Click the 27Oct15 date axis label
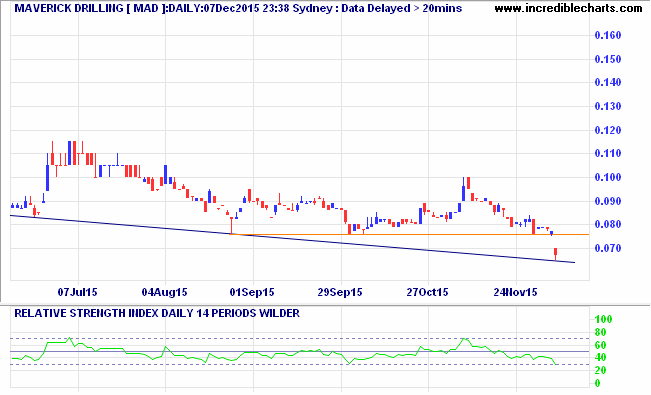651x395 pixels. click(x=427, y=292)
